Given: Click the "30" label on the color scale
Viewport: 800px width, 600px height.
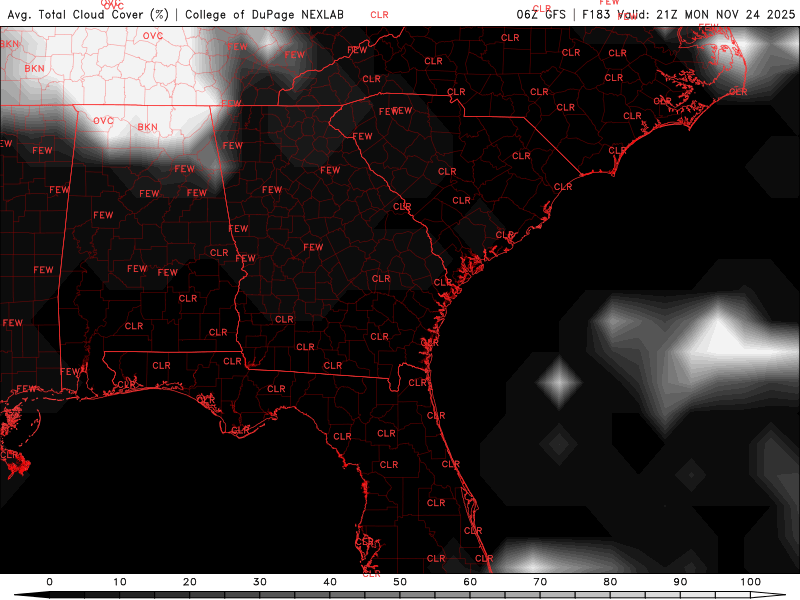Looking at the screenshot, I should [x=260, y=582].
